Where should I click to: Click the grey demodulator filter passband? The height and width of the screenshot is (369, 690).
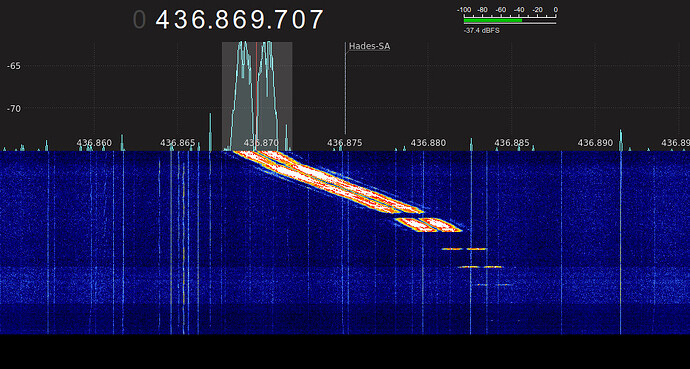257,96
